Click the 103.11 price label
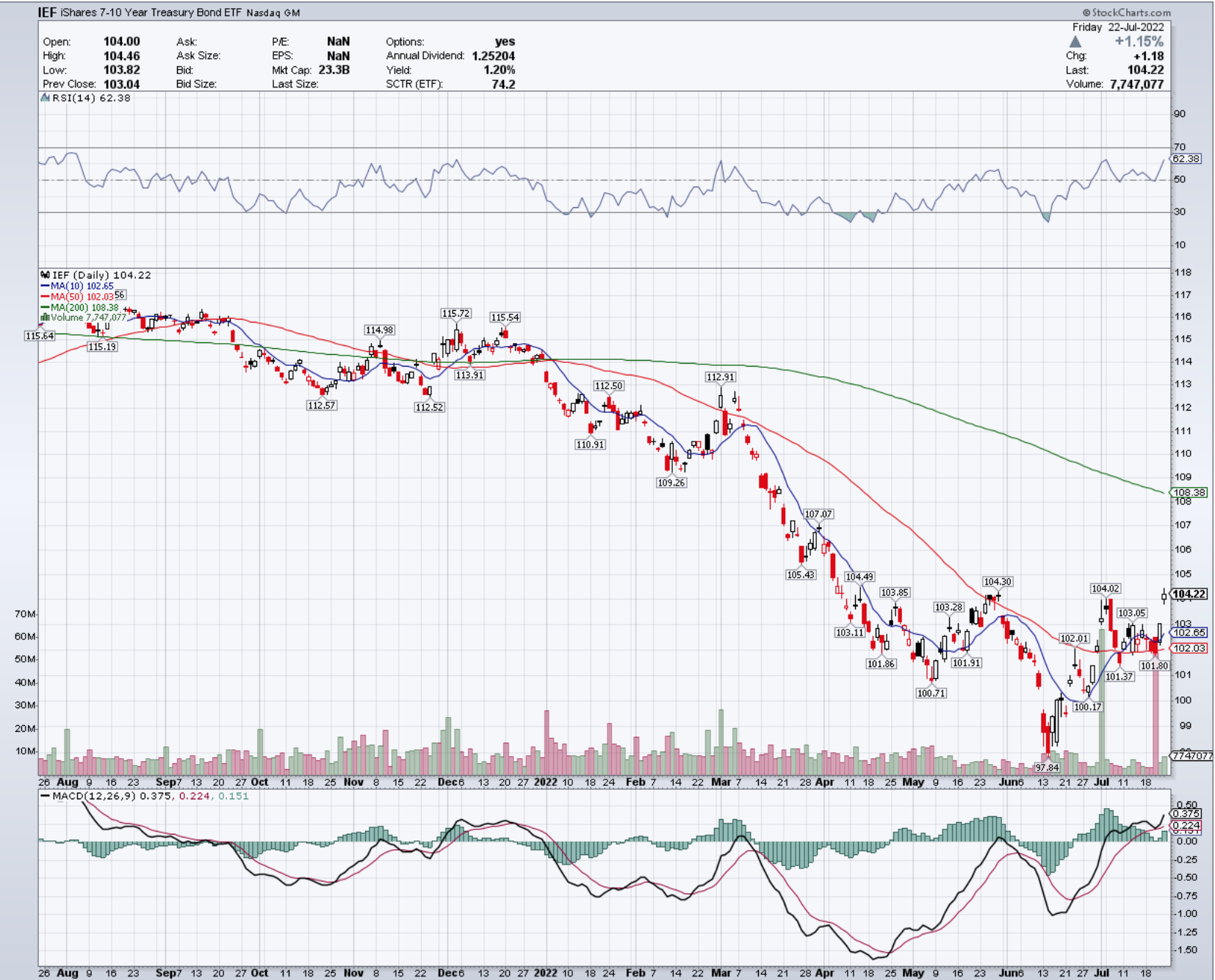Screen dimensions: 1215x980 (850, 633)
